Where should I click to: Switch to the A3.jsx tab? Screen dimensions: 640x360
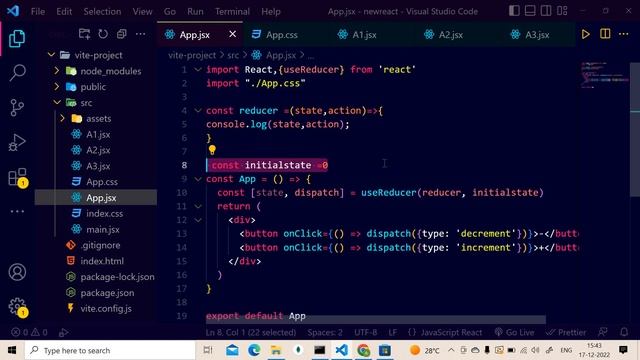537,35
